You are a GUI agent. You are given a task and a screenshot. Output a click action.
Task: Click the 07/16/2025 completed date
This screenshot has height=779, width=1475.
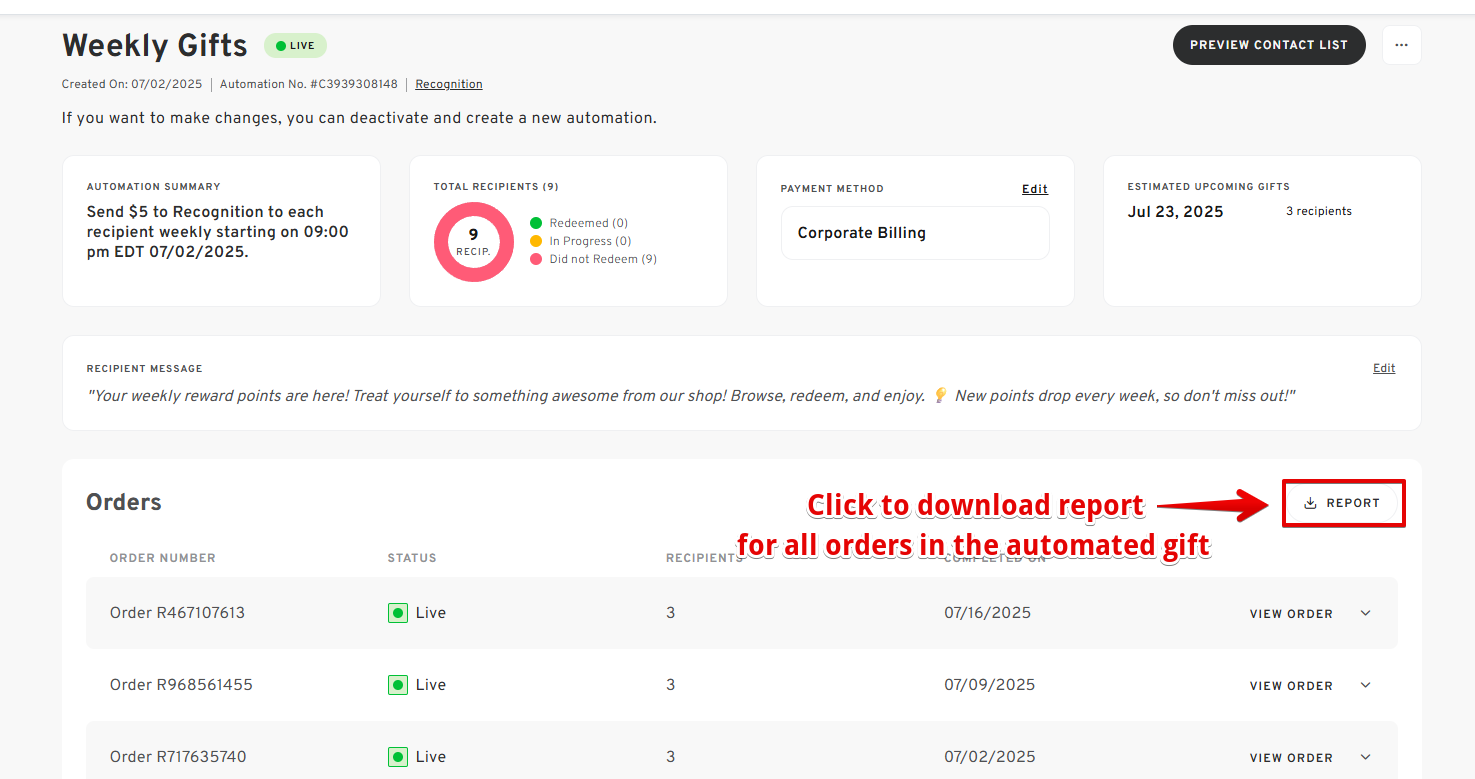click(x=988, y=613)
